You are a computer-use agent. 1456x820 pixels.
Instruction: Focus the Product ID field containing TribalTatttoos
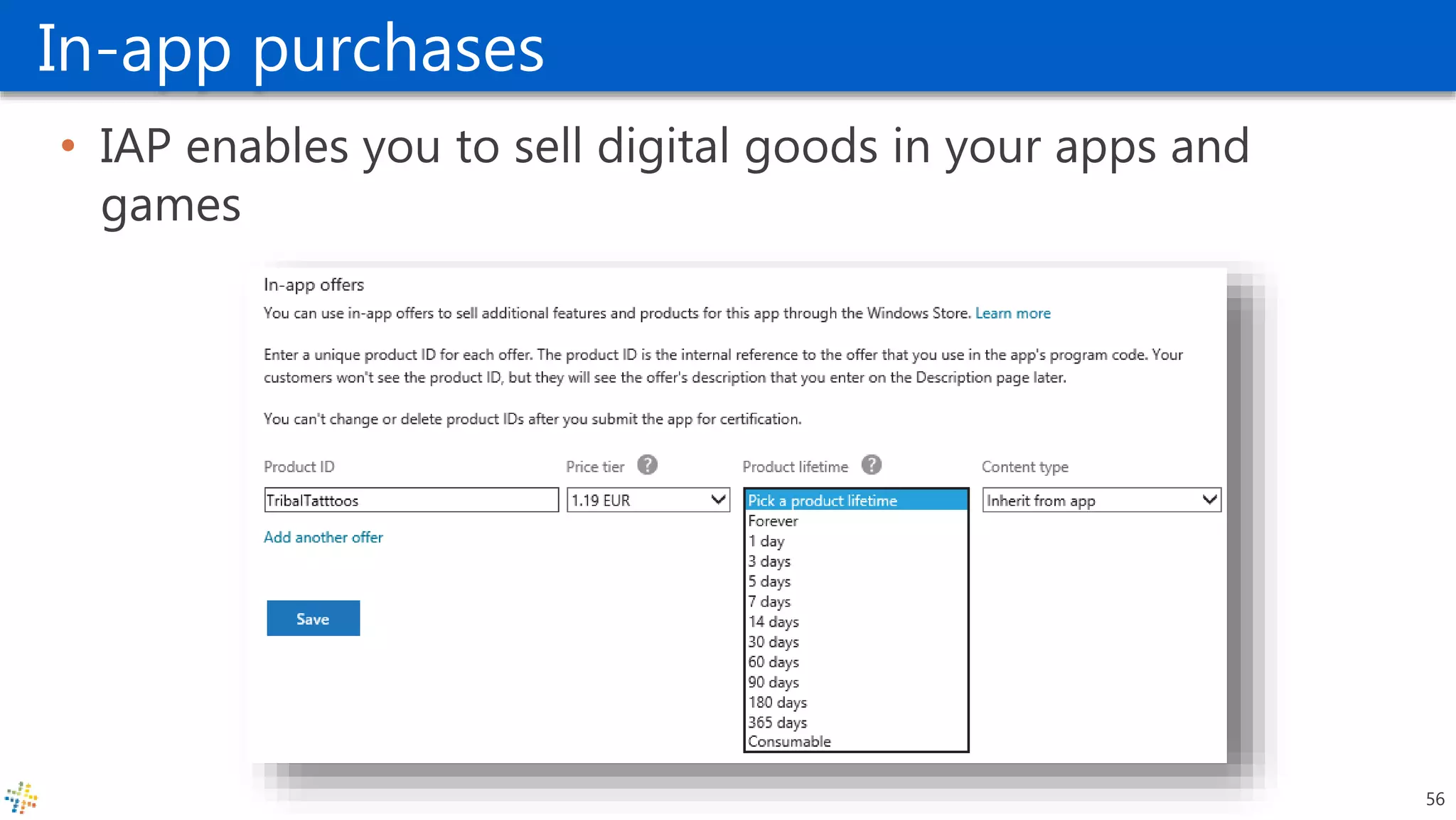click(411, 500)
